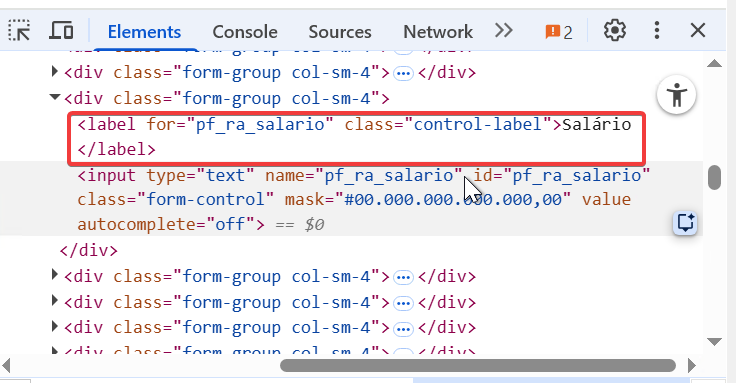The height and width of the screenshot is (383, 736).
Task: Click ellipsis in div above the open form-group div
Action: [x=403, y=73]
